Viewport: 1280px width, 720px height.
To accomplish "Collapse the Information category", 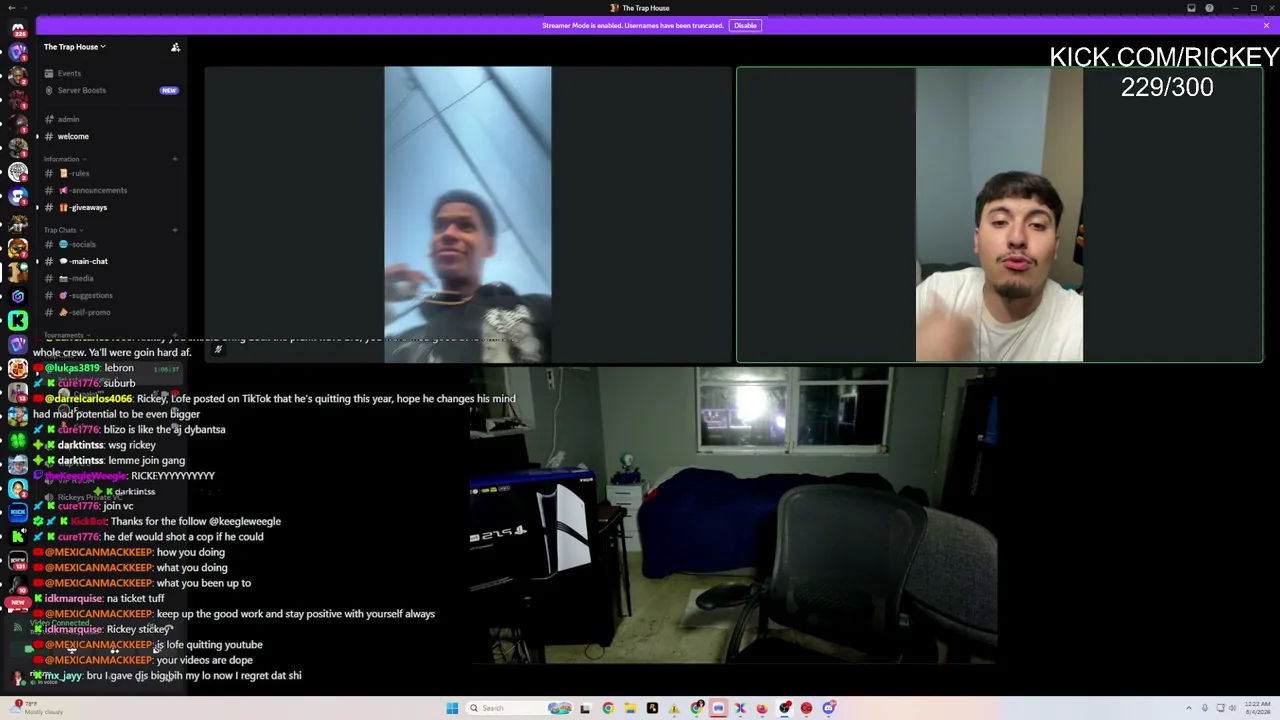I will (64, 159).
